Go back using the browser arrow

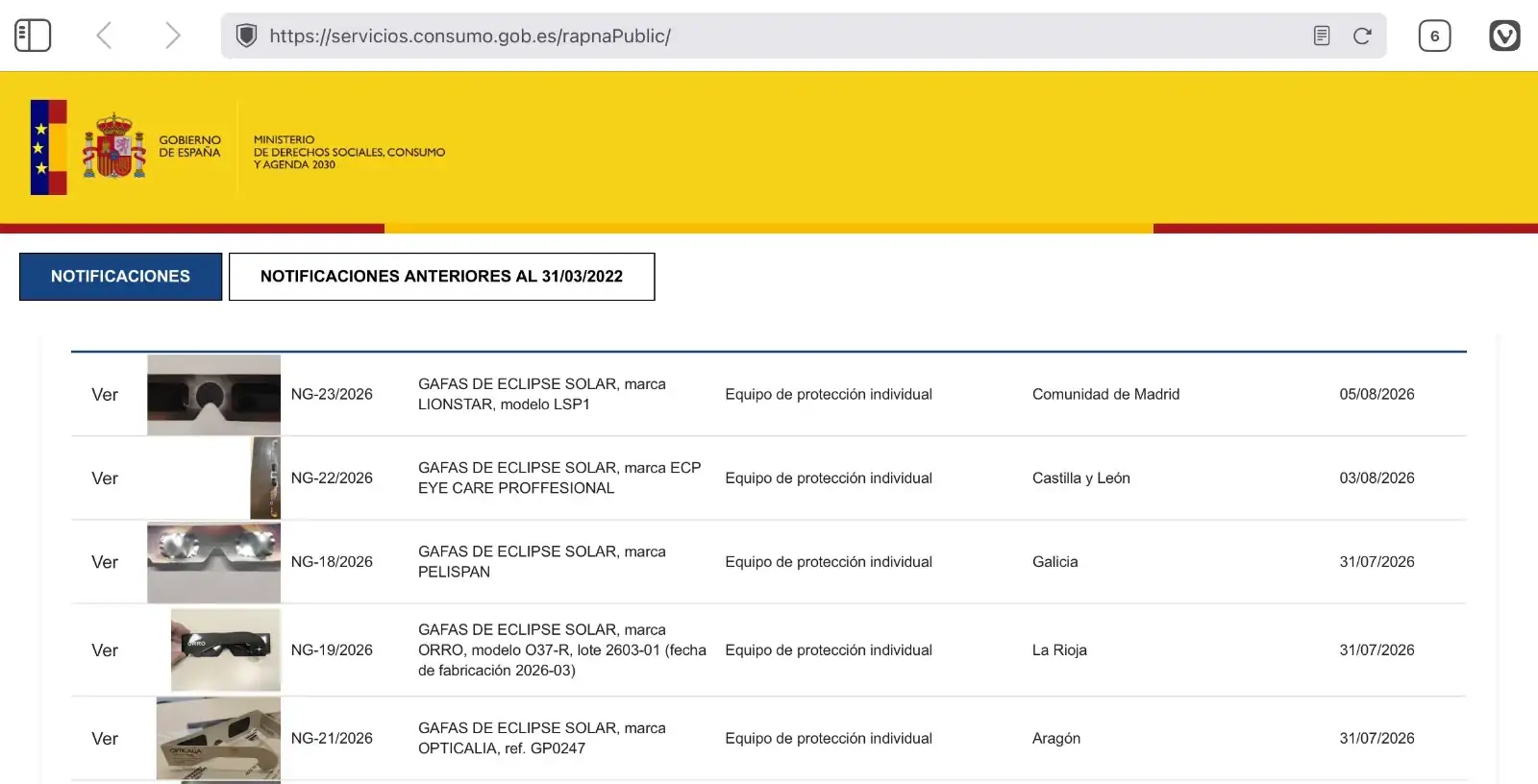pyautogui.click(x=104, y=36)
